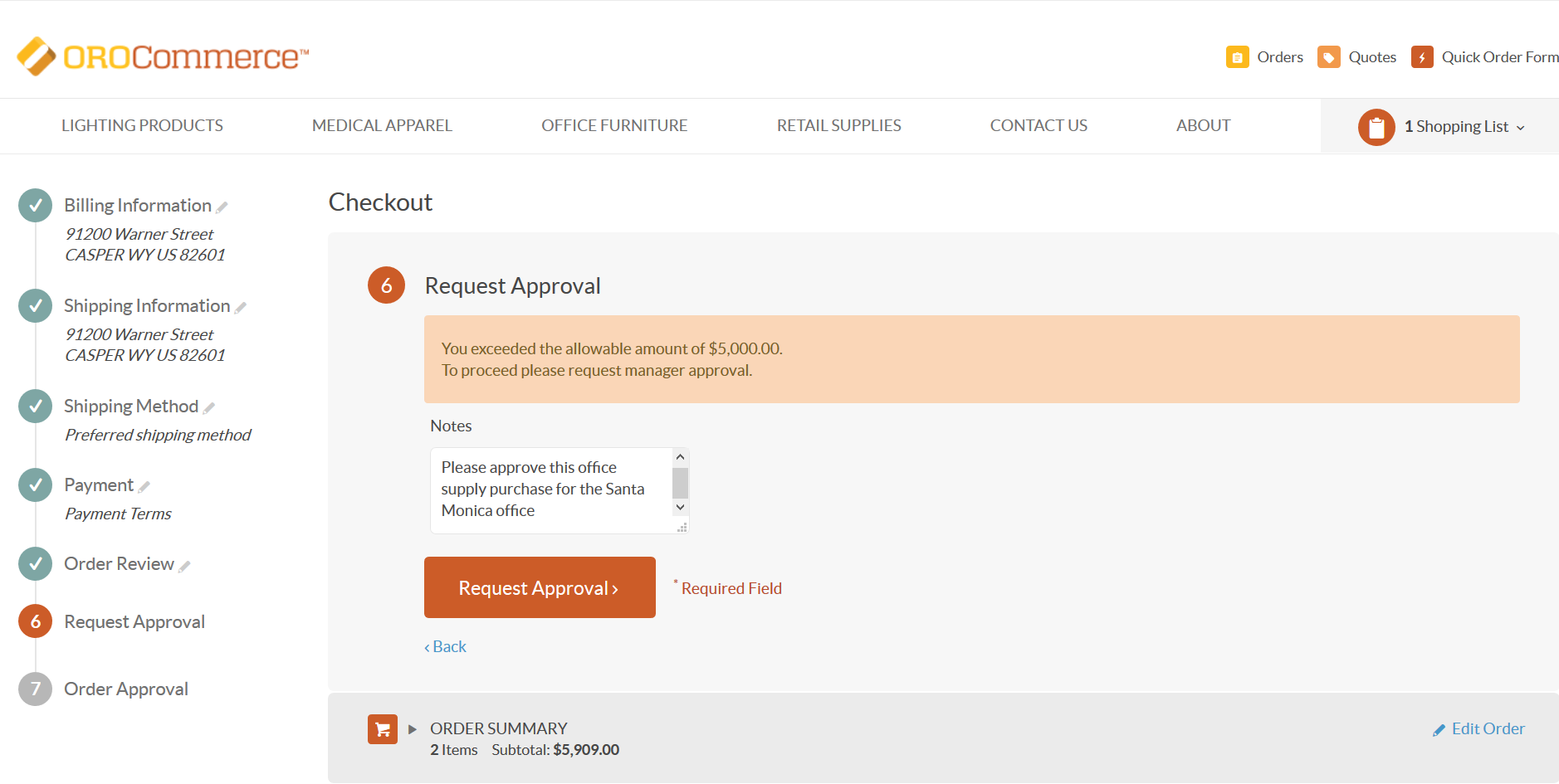Click the Billing Information checkmark circle

pos(35,205)
